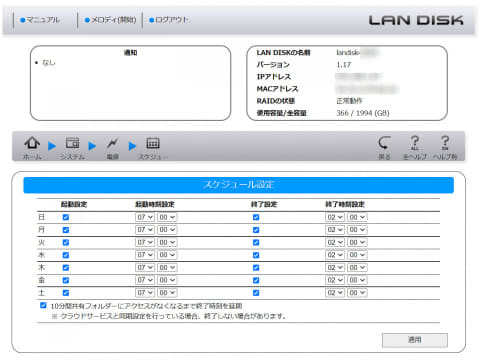Open Saturday shutdown minute dropdown
This screenshot has width=480, height=360.
[x=357, y=293]
